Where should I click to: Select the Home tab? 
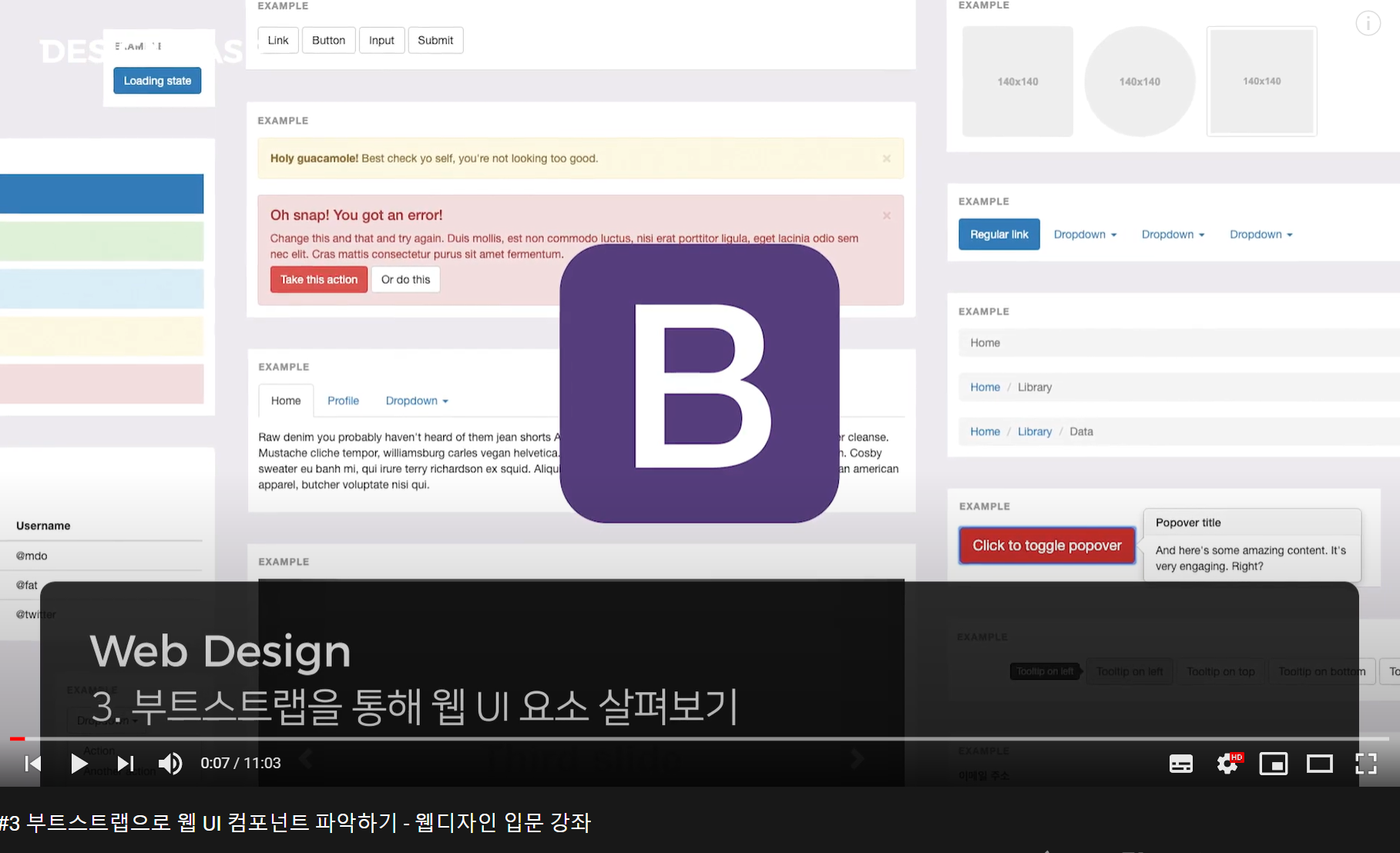[x=286, y=401]
